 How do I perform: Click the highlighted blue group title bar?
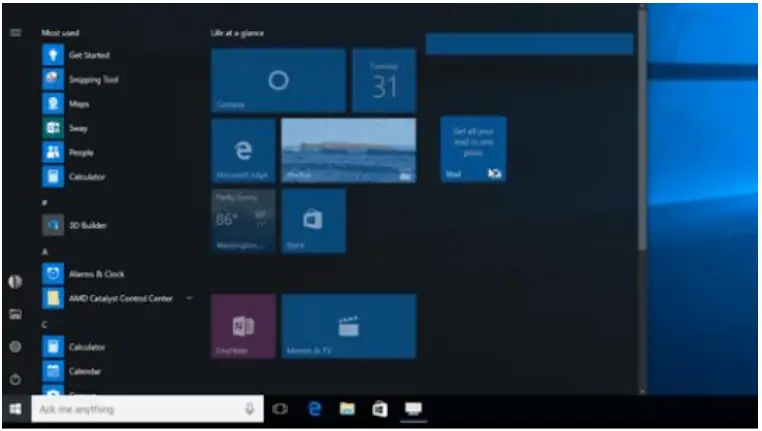(530, 44)
